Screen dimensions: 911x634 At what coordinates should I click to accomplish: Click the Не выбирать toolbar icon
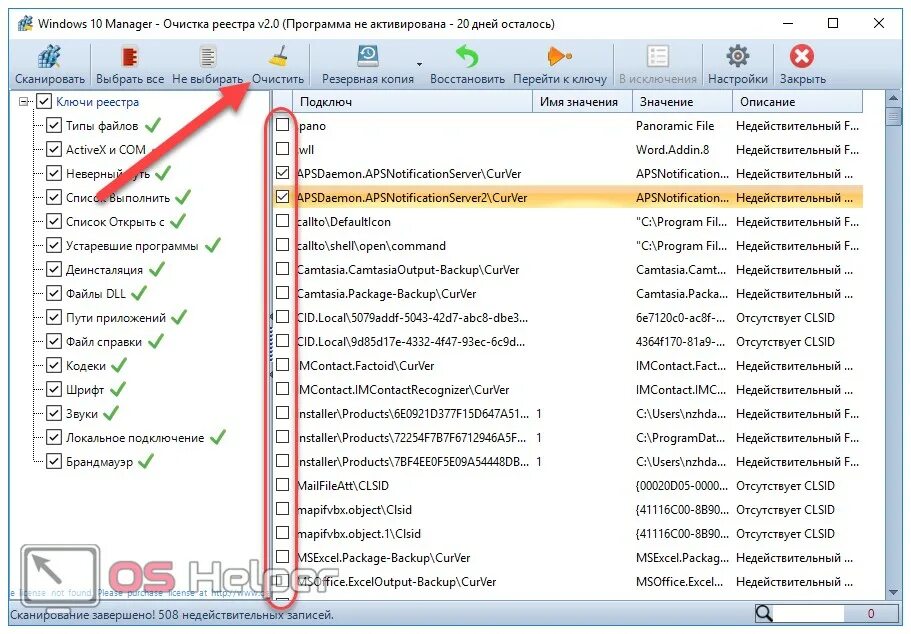click(207, 57)
